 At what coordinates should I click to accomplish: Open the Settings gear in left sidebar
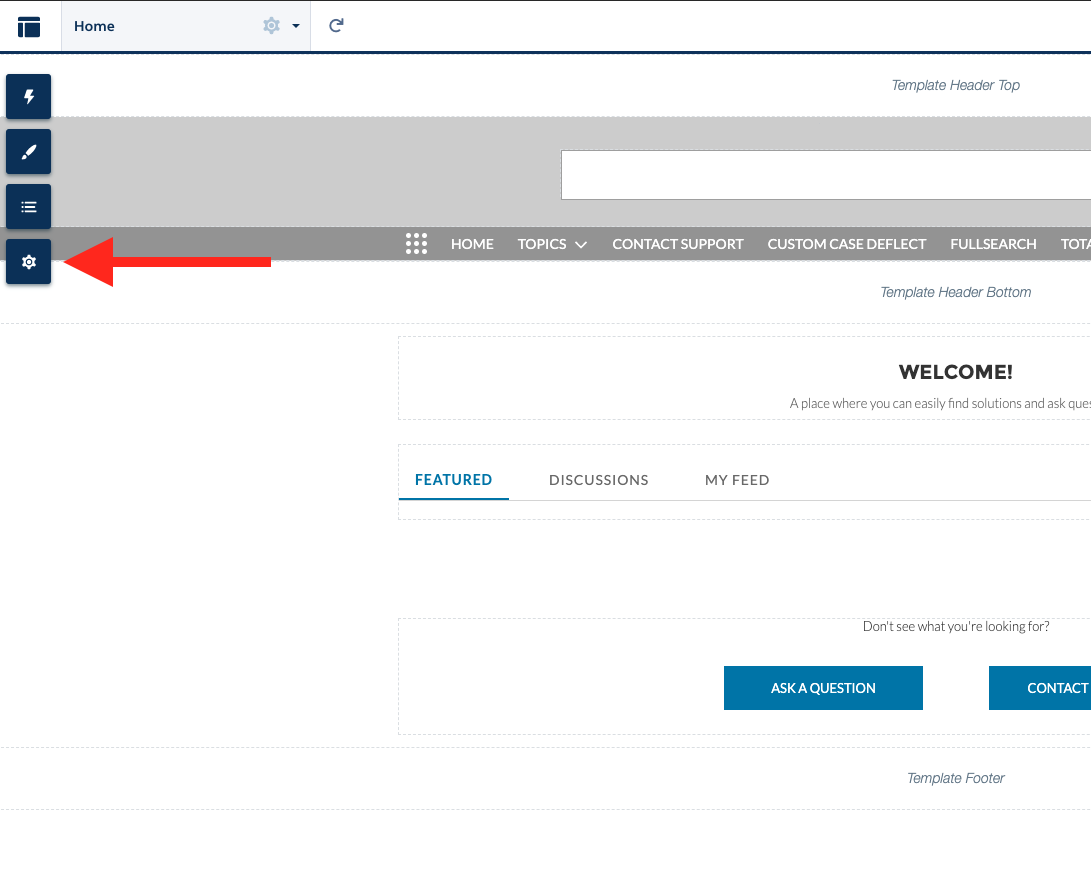[x=29, y=262]
